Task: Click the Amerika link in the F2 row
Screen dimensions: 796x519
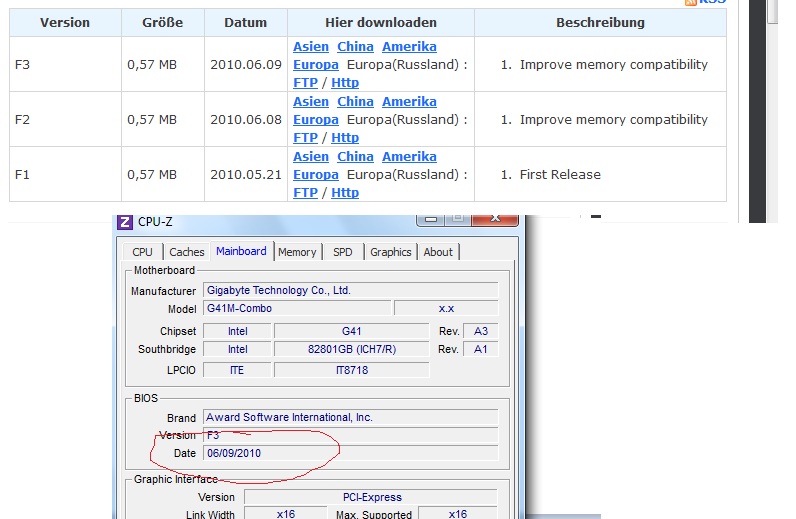Action: coord(409,102)
